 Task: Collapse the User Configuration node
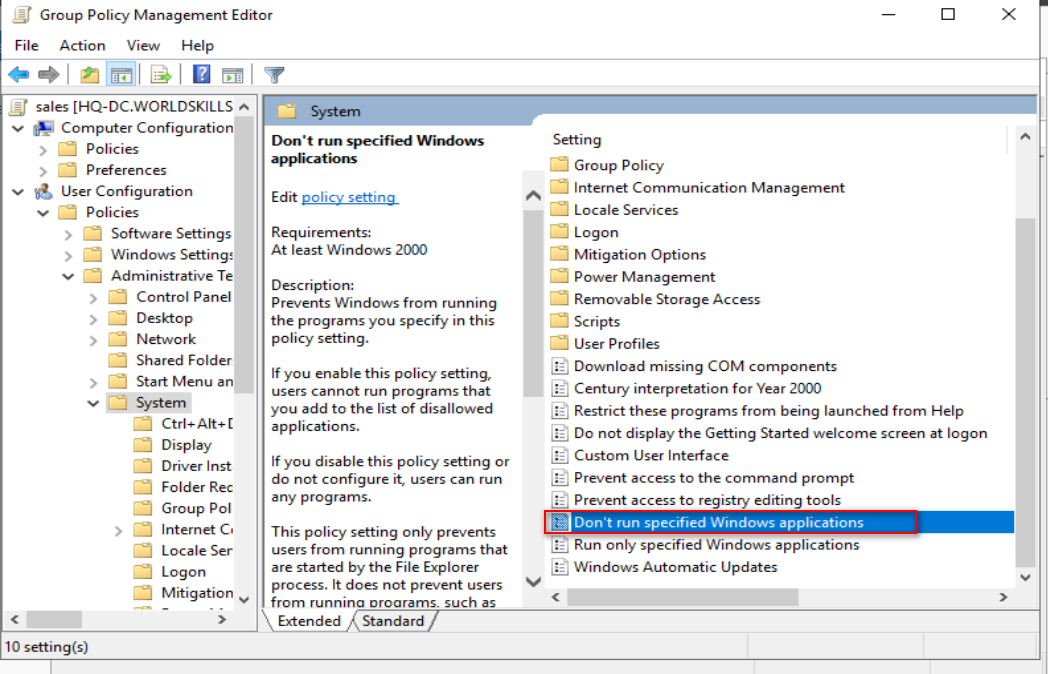tap(17, 191)
